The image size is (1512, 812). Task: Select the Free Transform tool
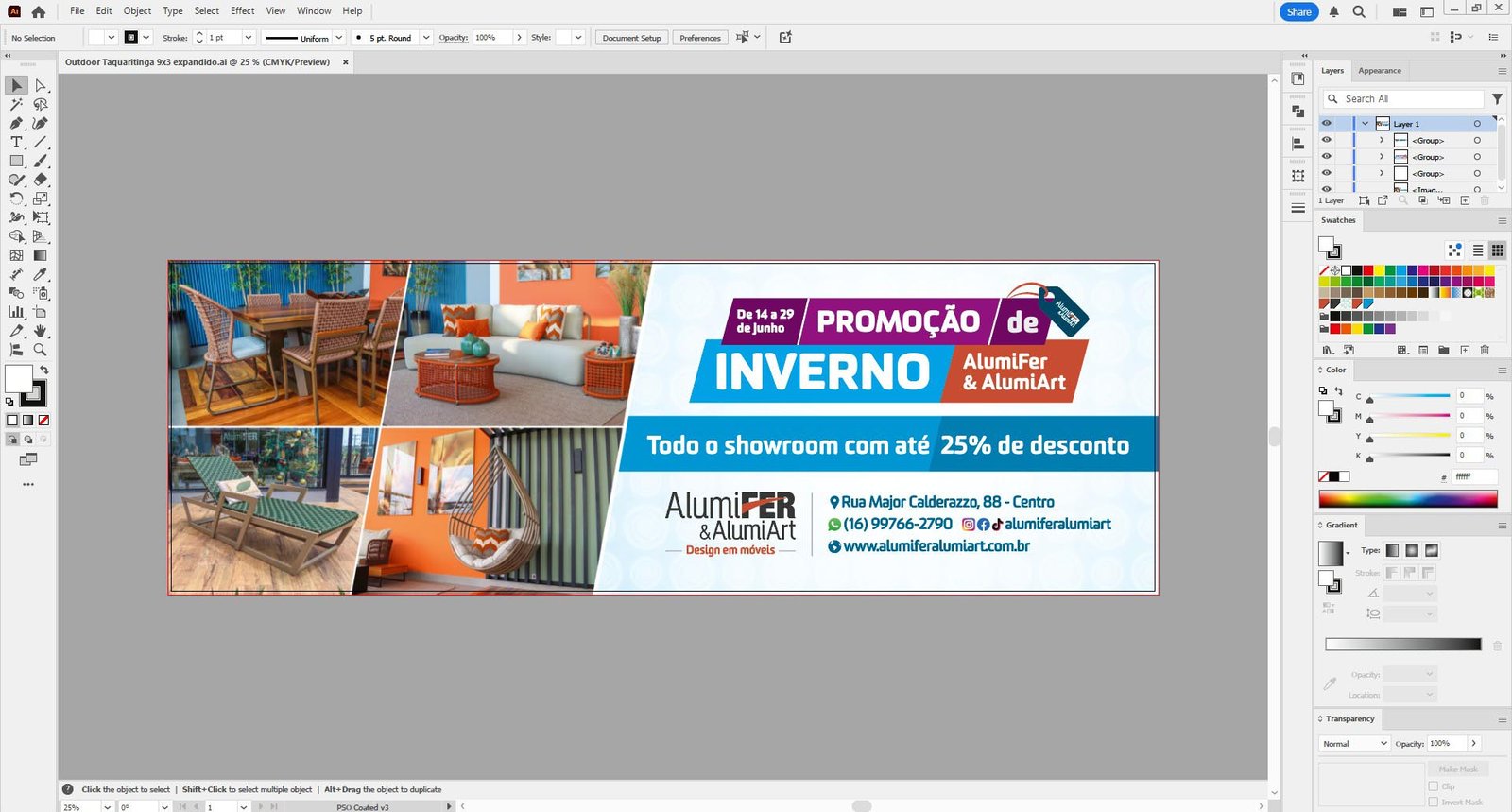41,217
